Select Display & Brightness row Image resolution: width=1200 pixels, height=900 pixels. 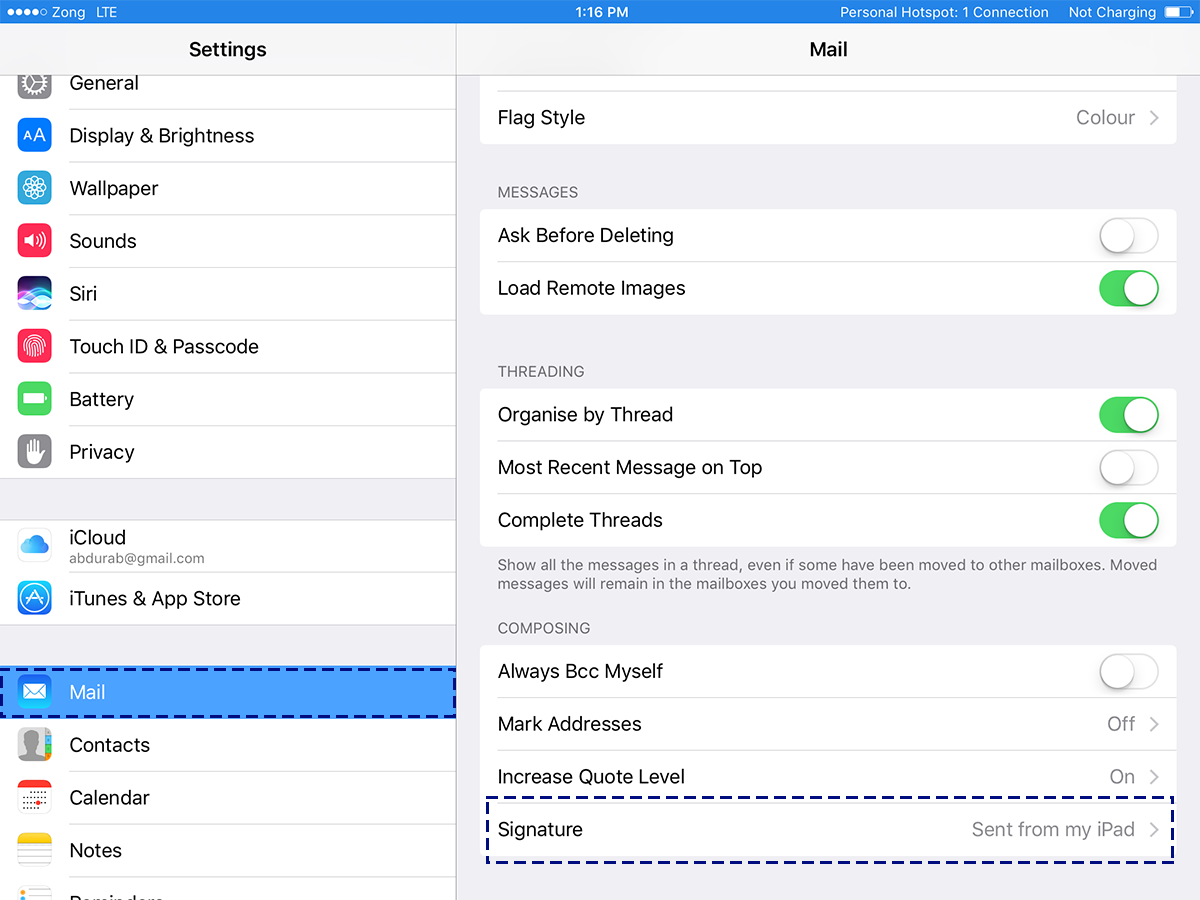tap(228, 136)
